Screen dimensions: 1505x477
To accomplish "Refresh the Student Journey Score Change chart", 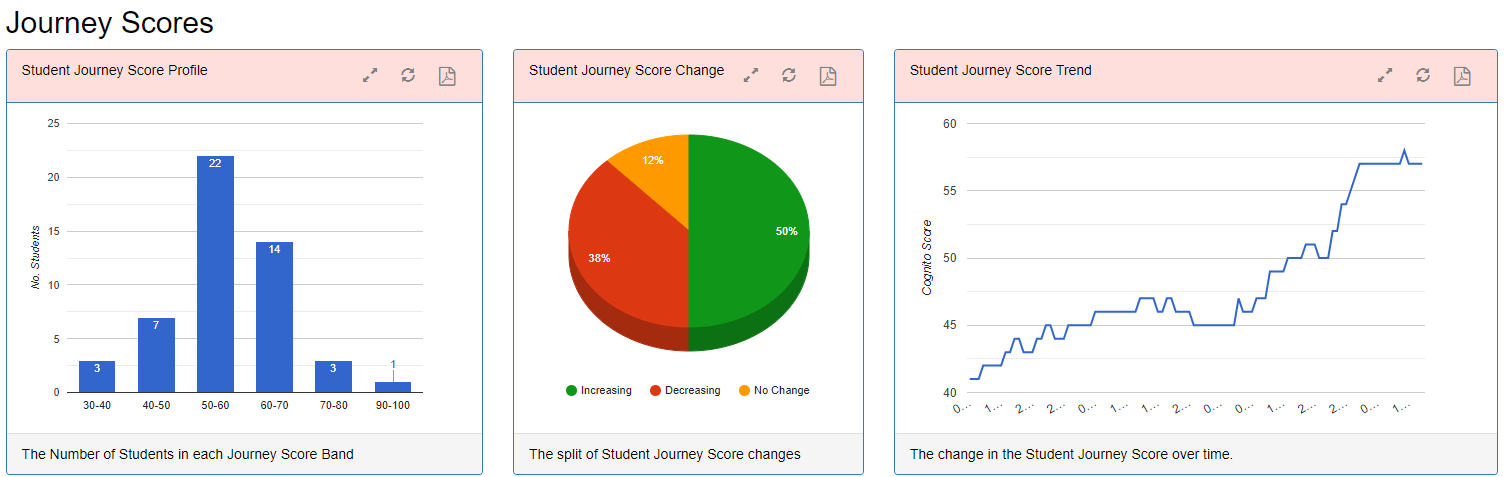I will pyautogui.click(x=789, y=76).
